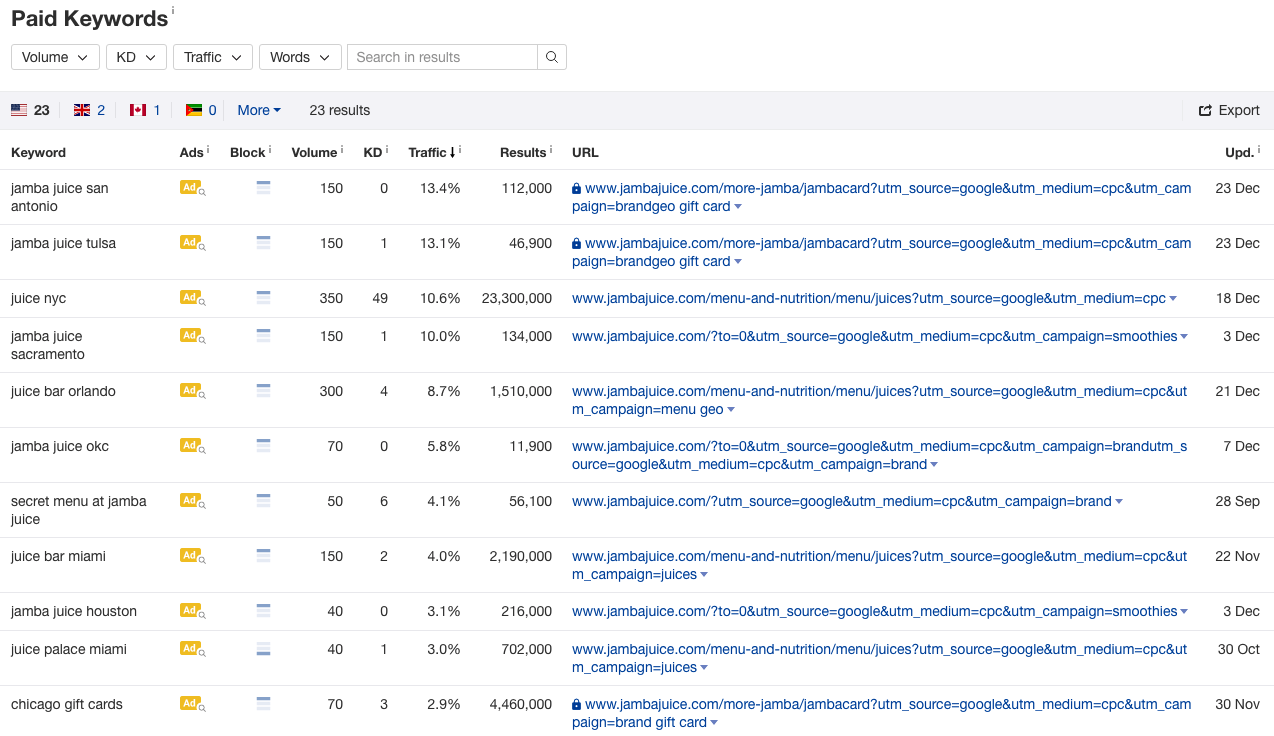This screenshot has width=1274, height=736.
Task: Click results value '23,300,000'
Action: [x=516, y=298]
